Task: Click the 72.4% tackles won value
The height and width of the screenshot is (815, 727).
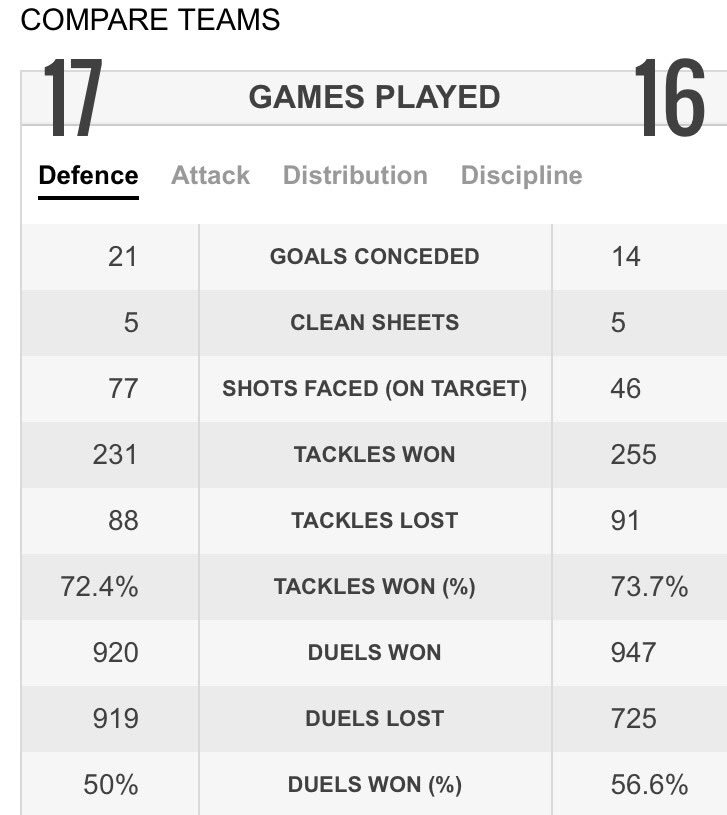Action: [99, 586]
